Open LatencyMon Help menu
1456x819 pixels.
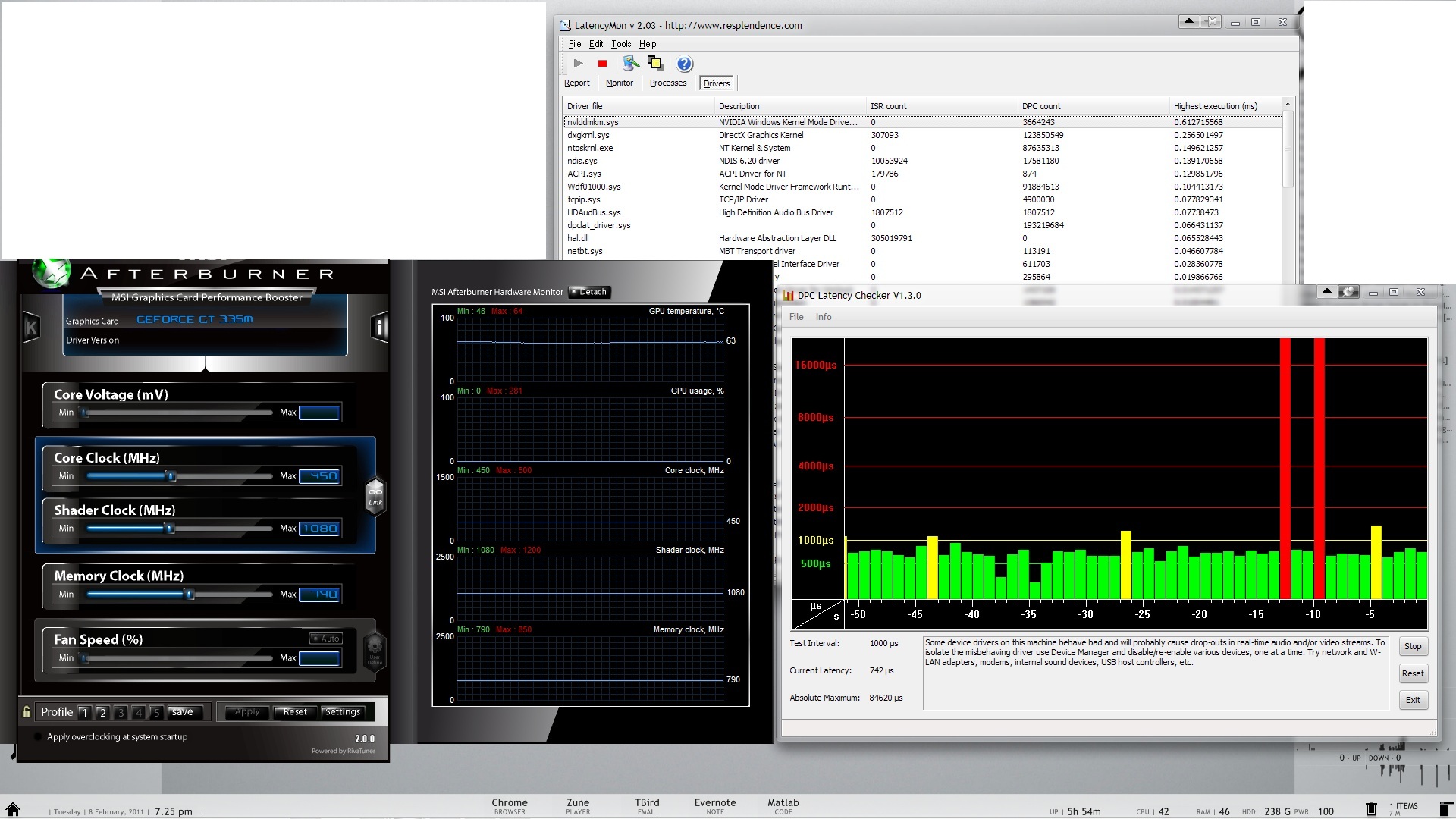tap(648, 44)
